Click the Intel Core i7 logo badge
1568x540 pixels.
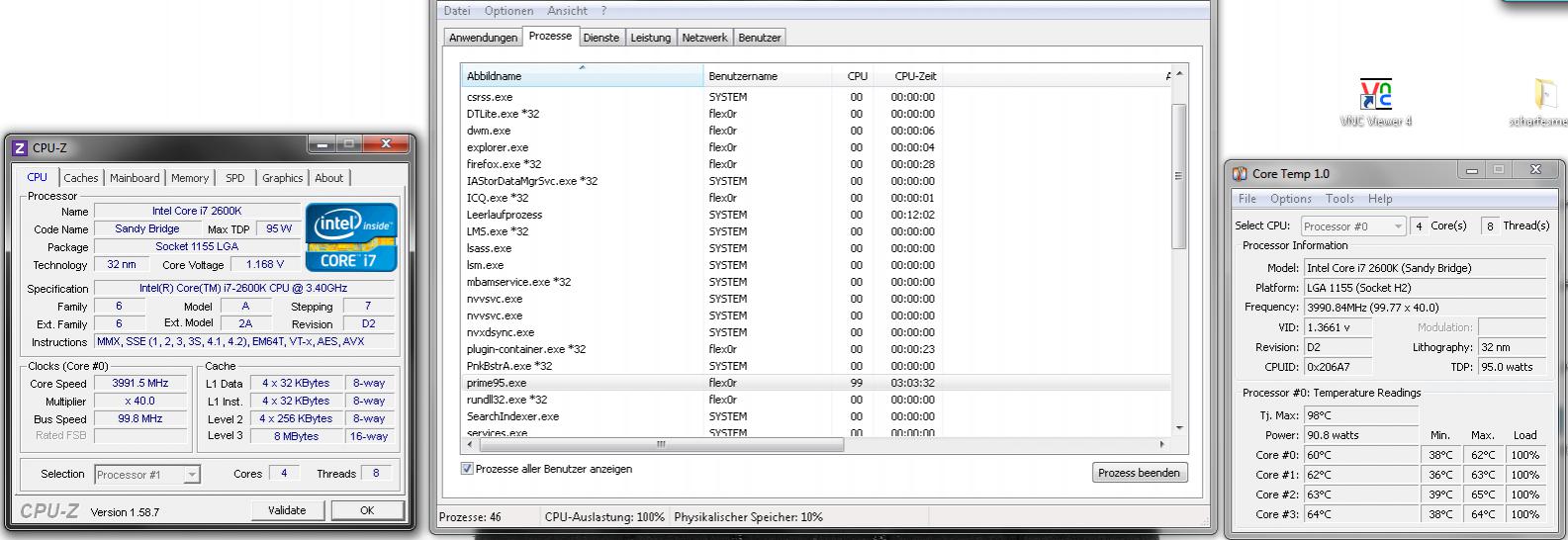pyautogui.click(x=351, y=237)
